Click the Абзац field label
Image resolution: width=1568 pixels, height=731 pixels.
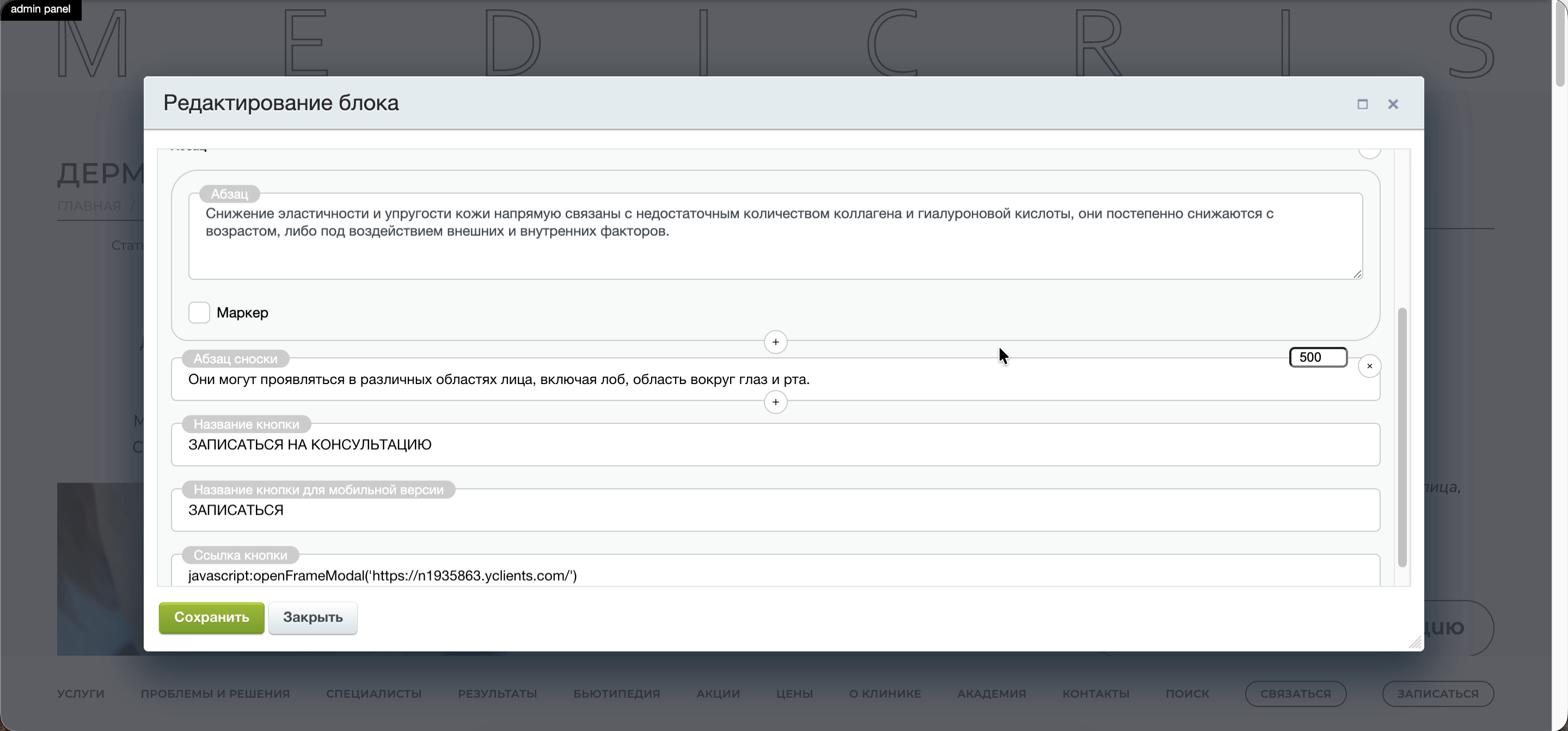pyautogui.click(x=229, y=194)
